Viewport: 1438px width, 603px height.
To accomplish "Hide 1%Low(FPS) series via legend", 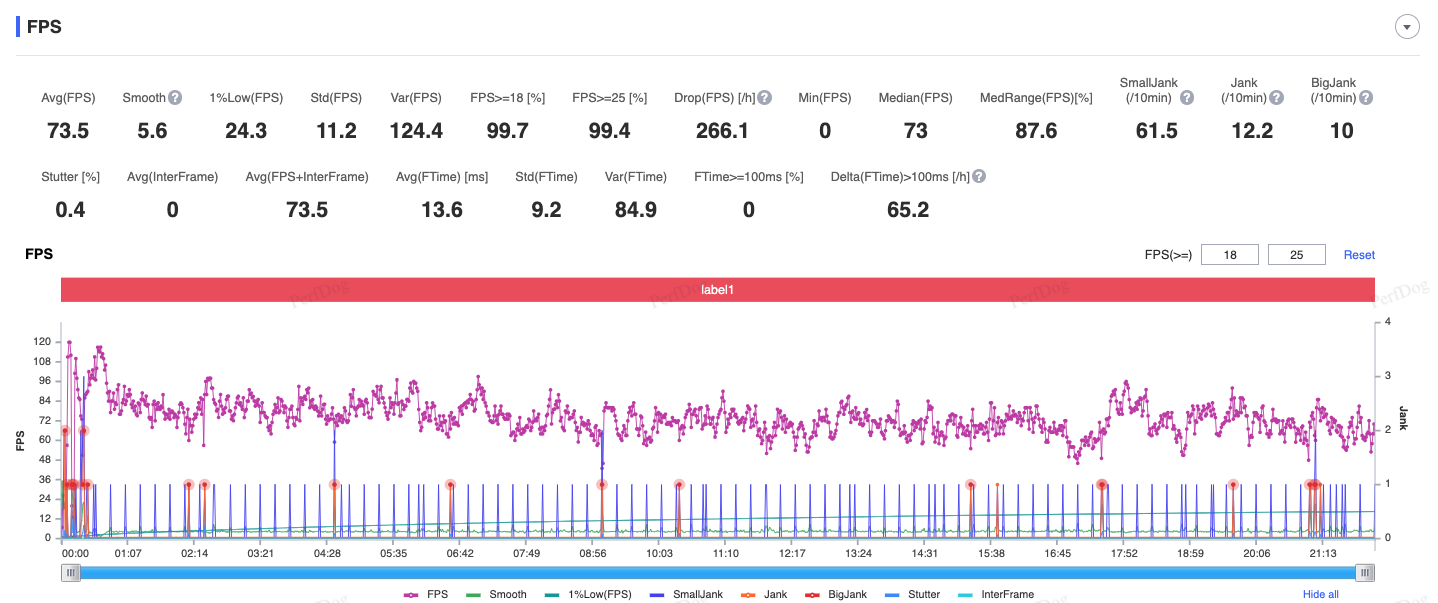I will coord(588,594).
